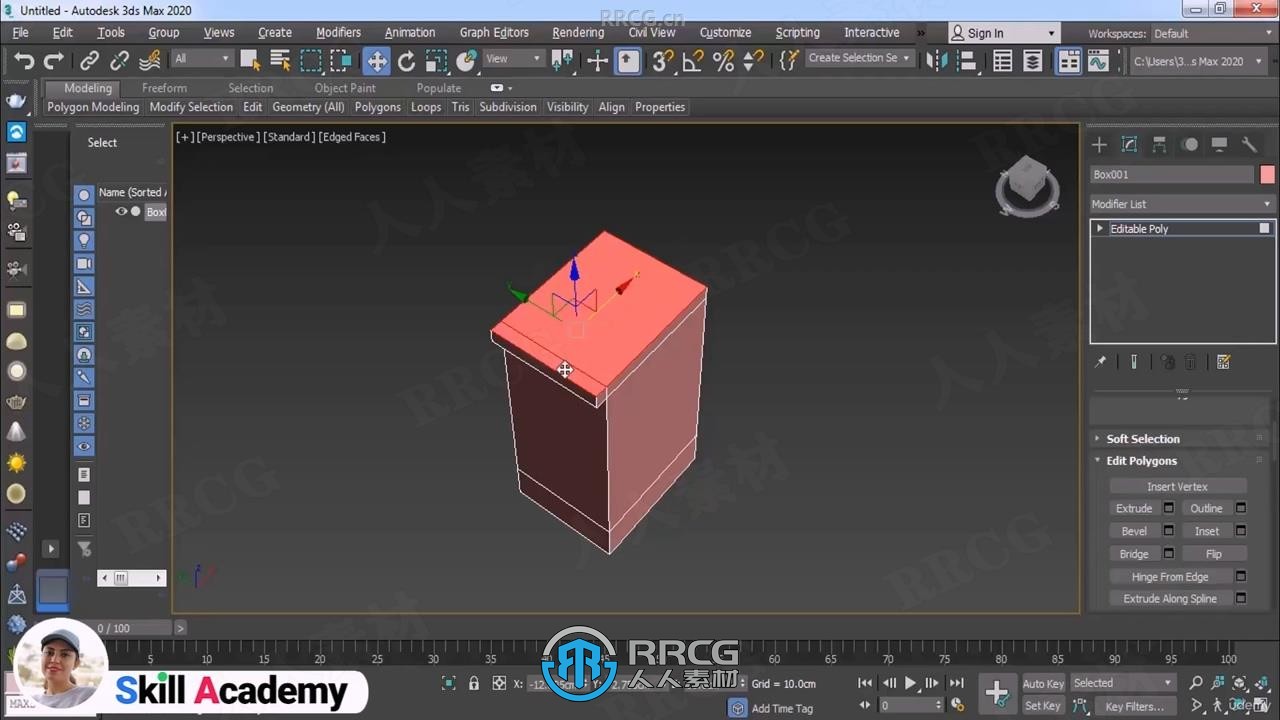The height and width of the screenshot is (720, 1280).
Task: Open the Extrude settings box
Action: tap(1168, 508)
